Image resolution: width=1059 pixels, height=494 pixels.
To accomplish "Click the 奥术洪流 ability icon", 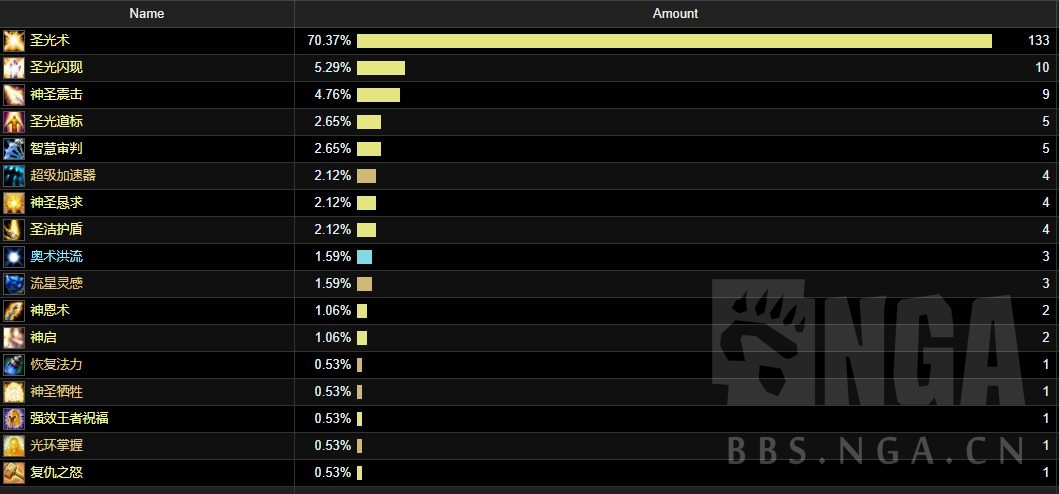I will (14, 257).
